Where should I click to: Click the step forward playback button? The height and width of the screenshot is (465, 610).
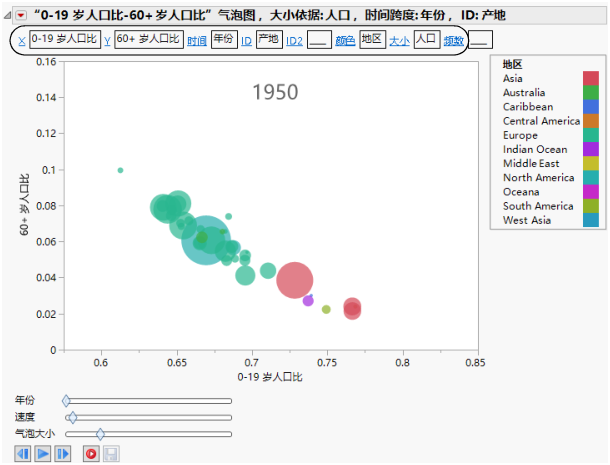(x=63, y=454)
